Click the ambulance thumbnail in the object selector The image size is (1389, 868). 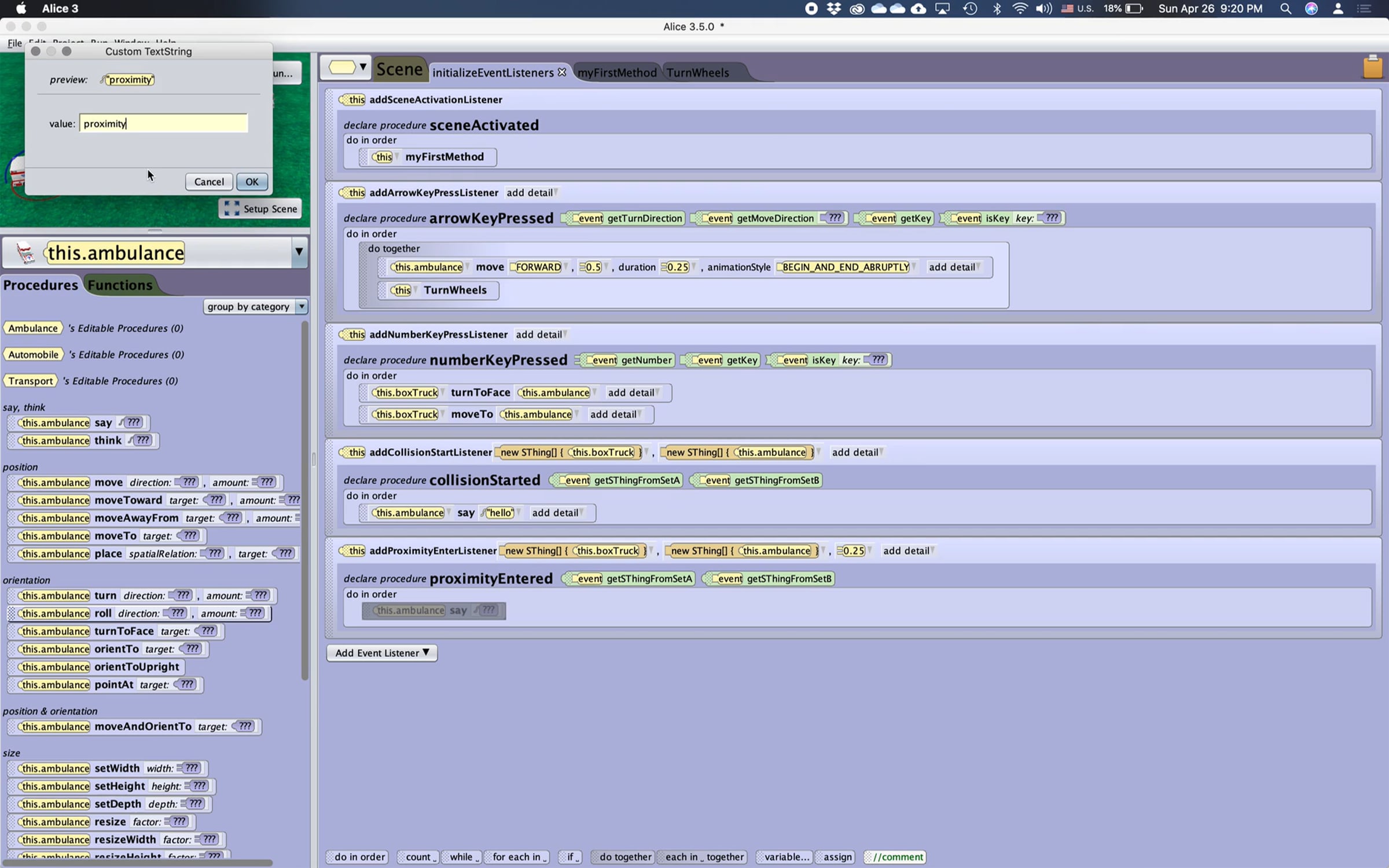click(x=26, y=252)
